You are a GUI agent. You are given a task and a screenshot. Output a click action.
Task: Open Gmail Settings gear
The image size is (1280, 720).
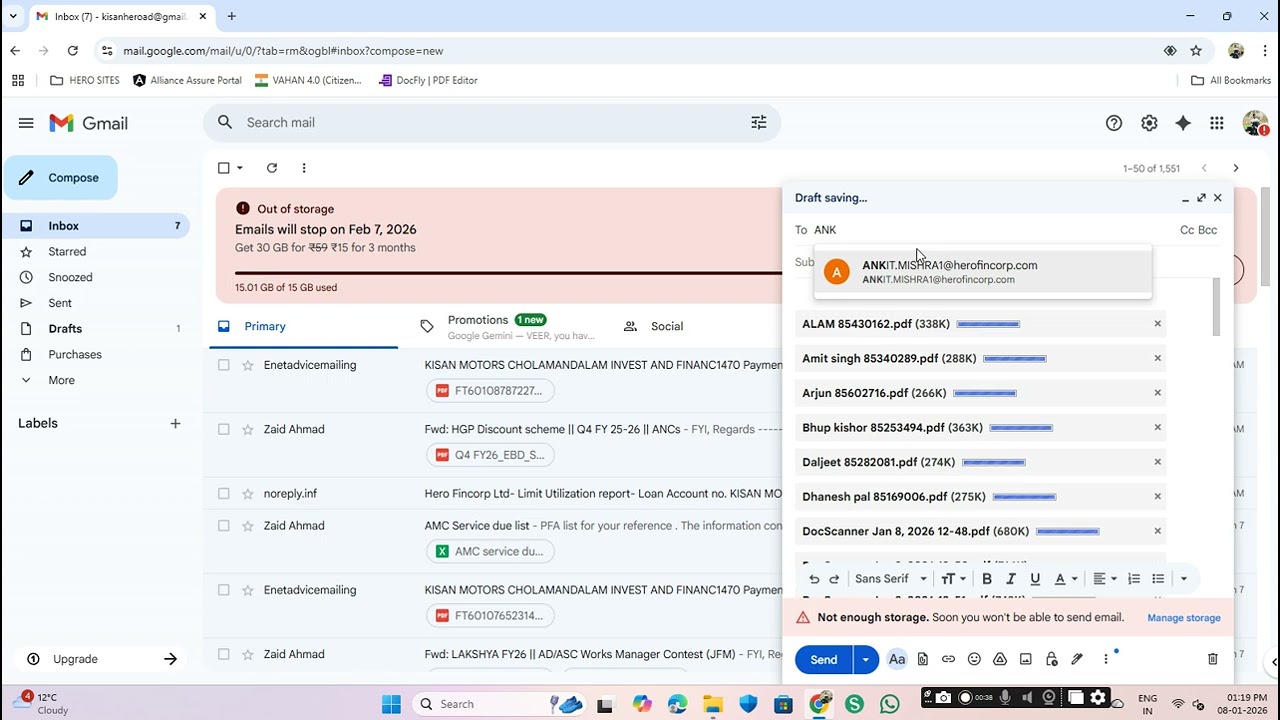tap(1149, 123)
